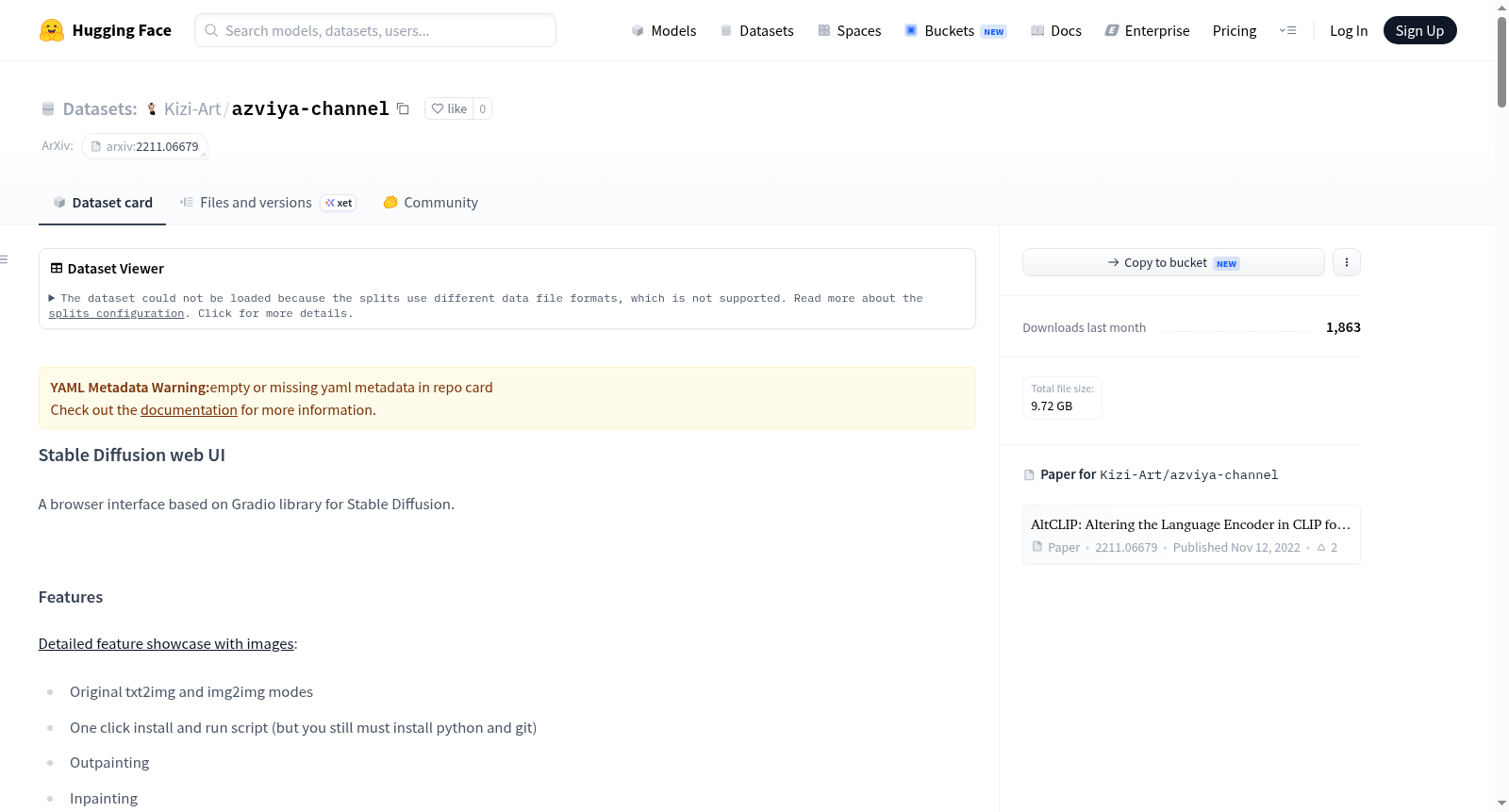Click the Datasets breadcrumb label
The width and height of the screenshot is (1509, 812).
pos(100,108)
